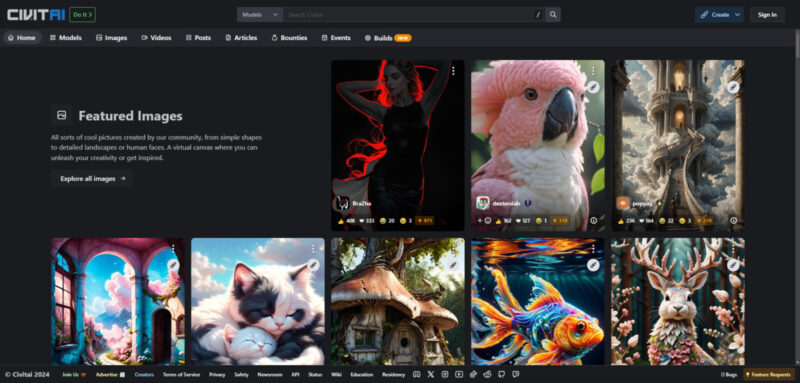This screenshot has width=800, height=383.
Task: Toggle heart 333 on Bra2ha's image
Action: click(x=367, y=221)
